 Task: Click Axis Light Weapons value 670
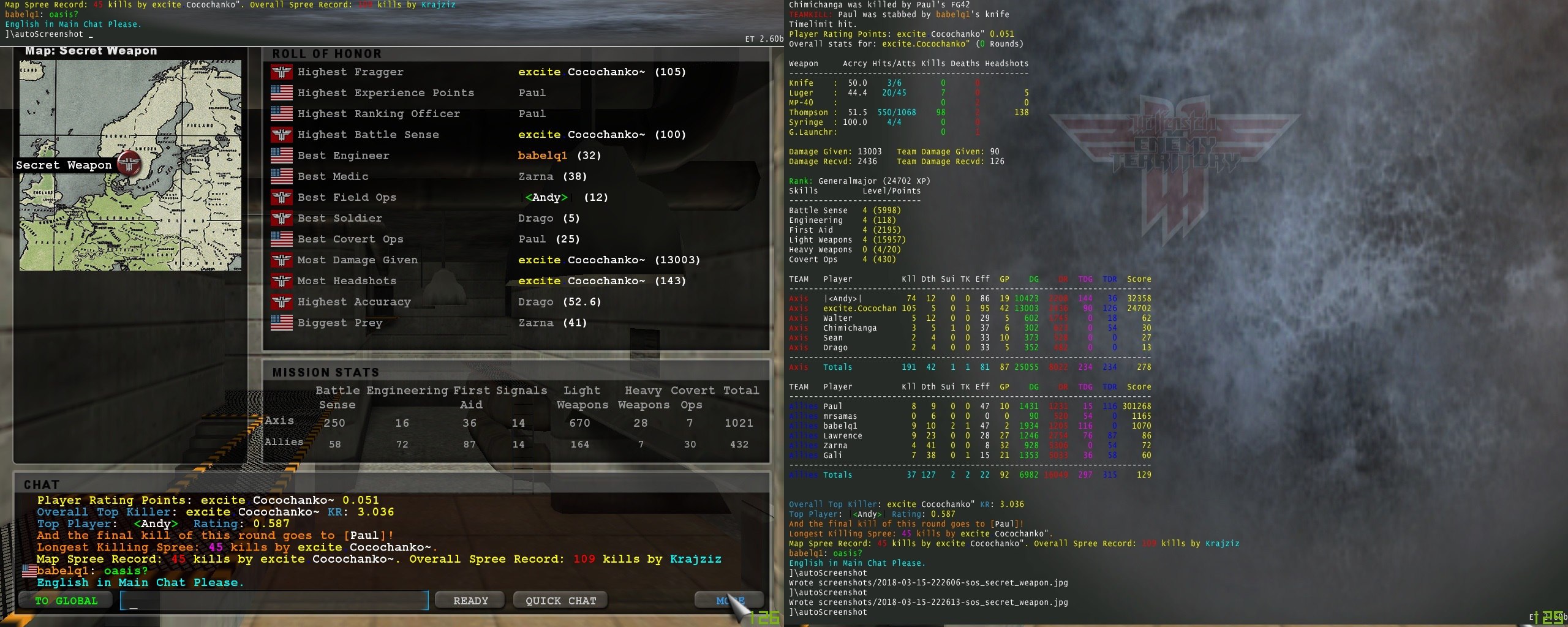(579, 423)
